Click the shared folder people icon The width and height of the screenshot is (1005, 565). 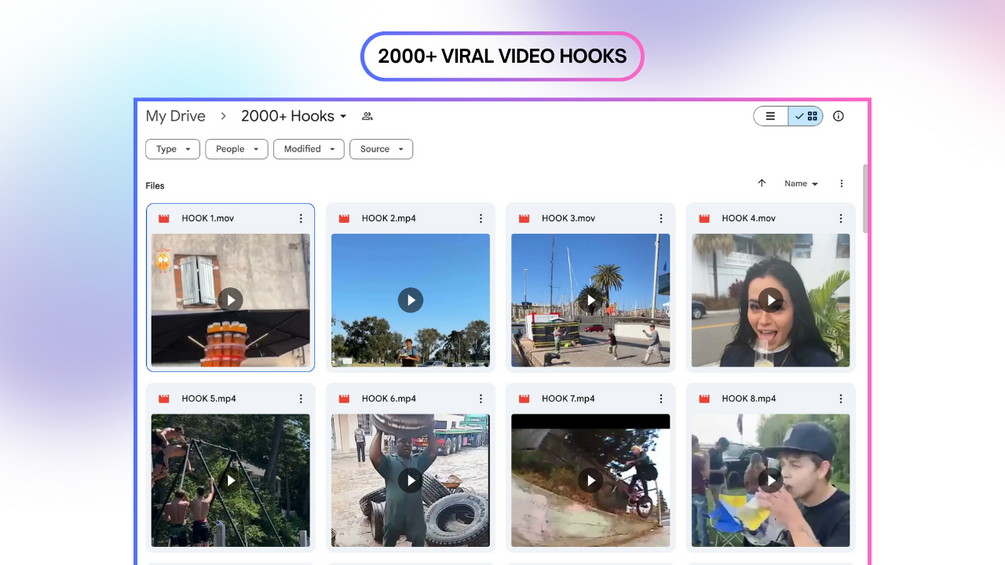pos(367,116)
